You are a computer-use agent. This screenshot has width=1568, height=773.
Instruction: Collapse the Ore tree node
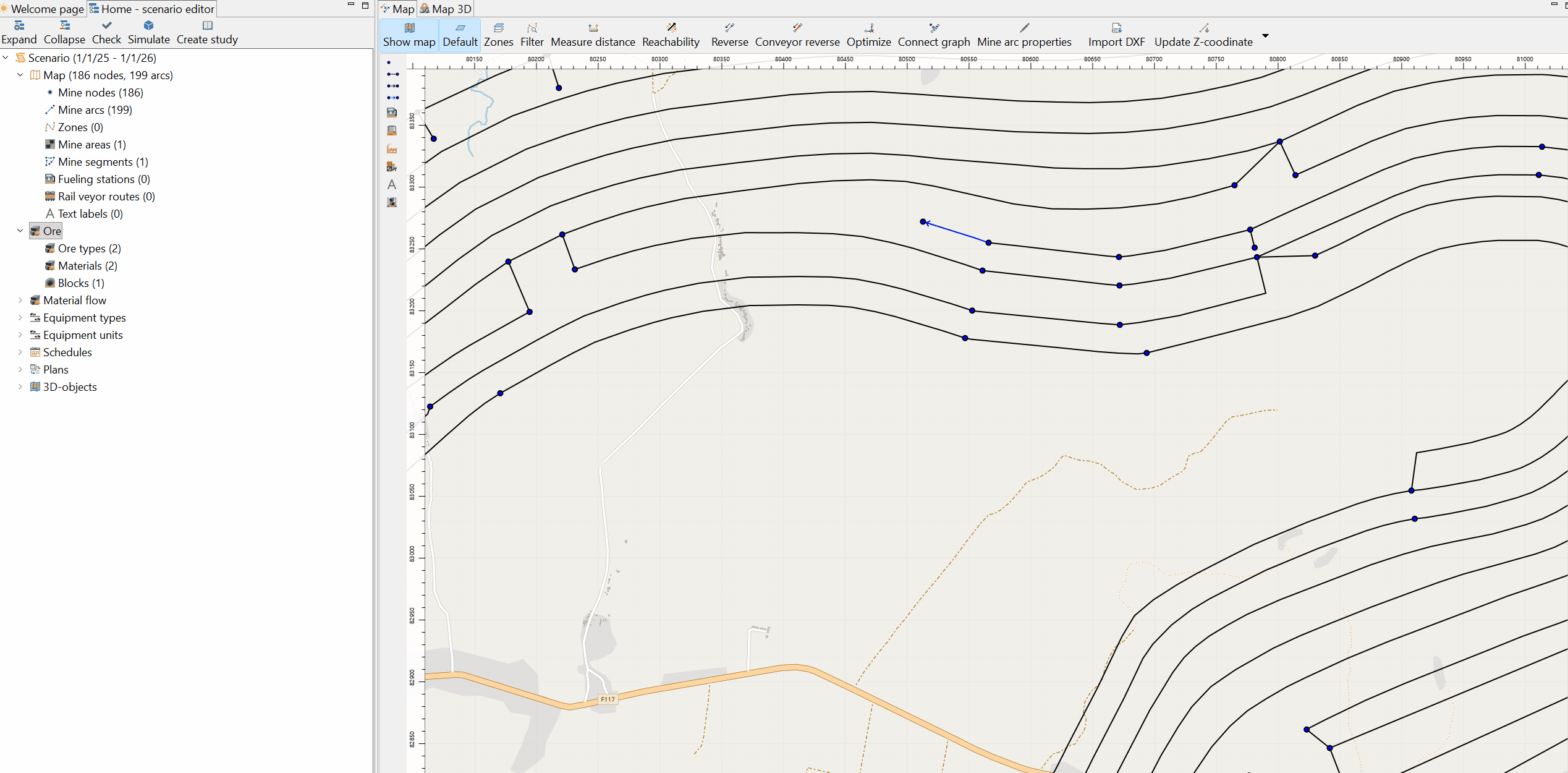click(x=20, y=231)
